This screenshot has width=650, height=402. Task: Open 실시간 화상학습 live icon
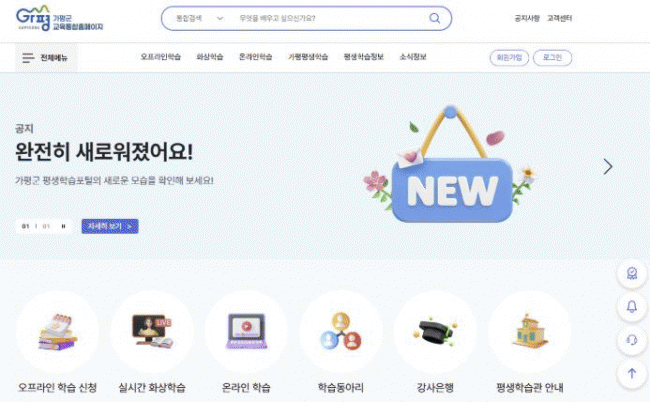(x=152, y=332)
